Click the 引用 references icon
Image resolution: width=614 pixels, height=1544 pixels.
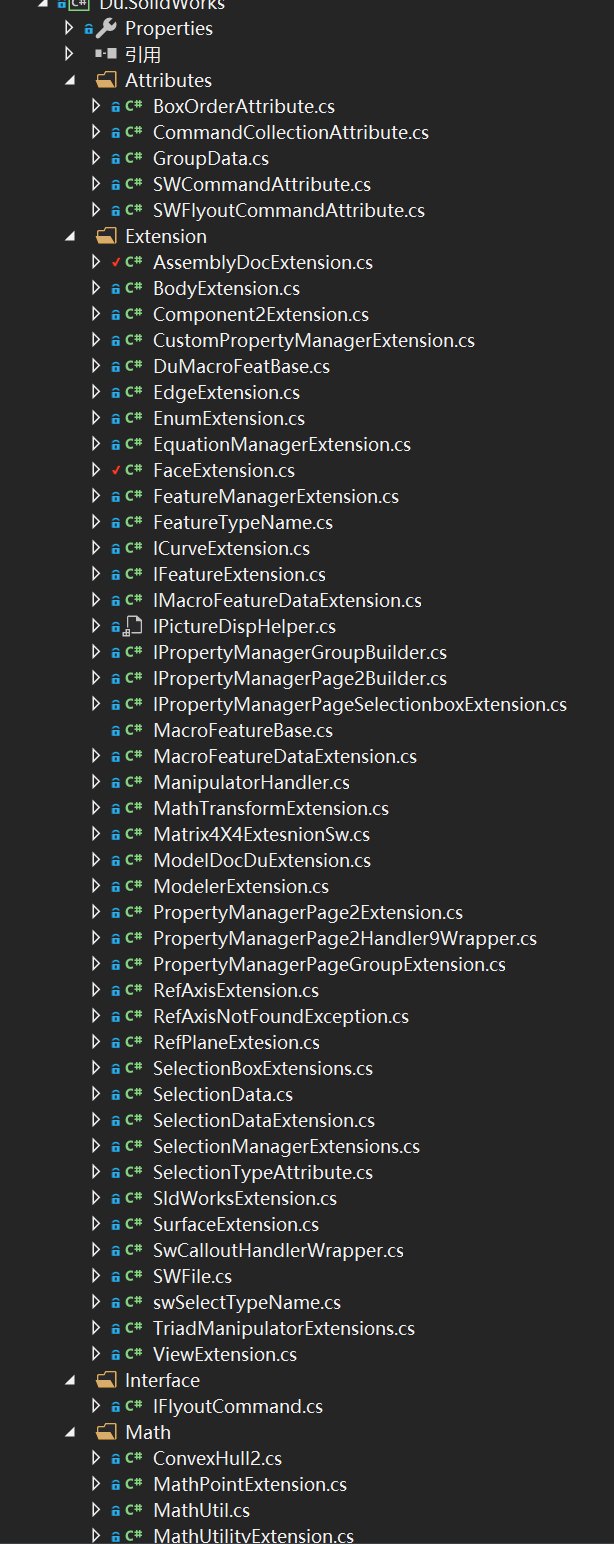[106, 54]
